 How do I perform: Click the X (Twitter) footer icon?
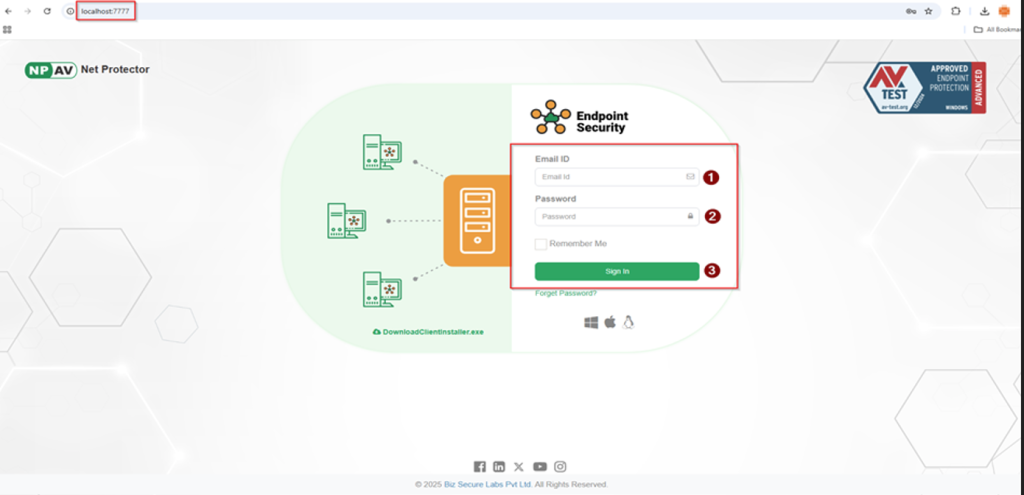click(519, 466)
